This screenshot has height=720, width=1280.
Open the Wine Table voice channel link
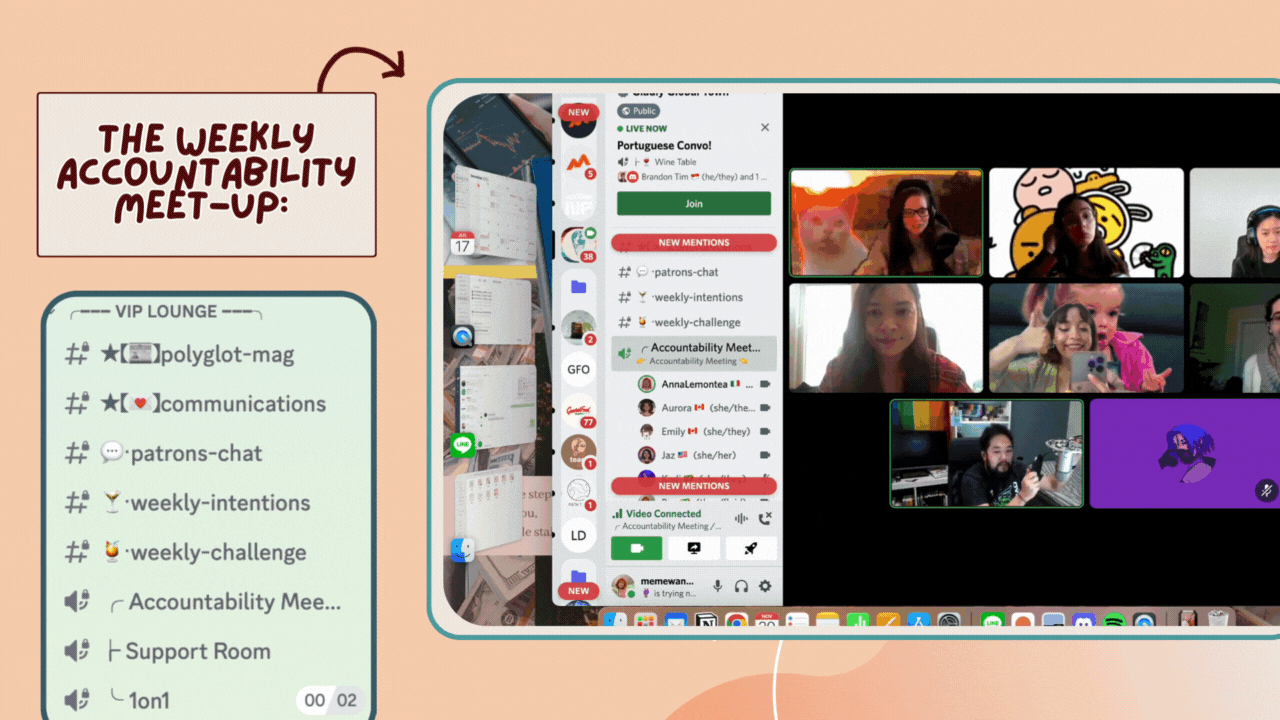pos(676,162)
